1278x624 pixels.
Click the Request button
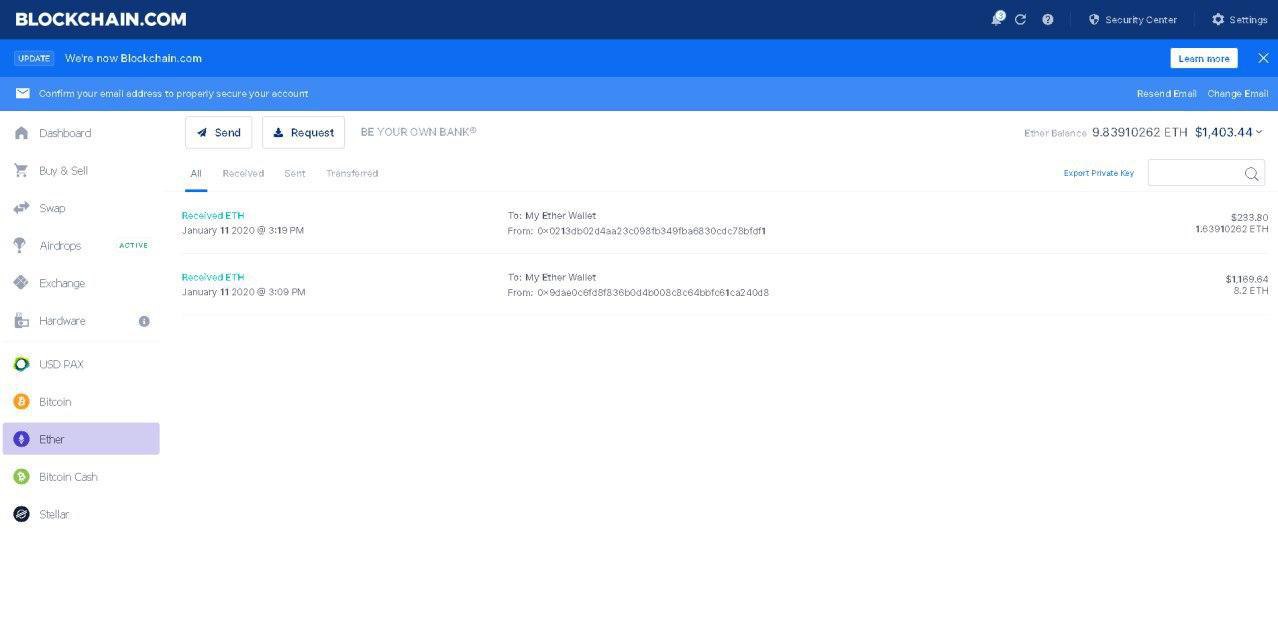(x=303, y=132)
